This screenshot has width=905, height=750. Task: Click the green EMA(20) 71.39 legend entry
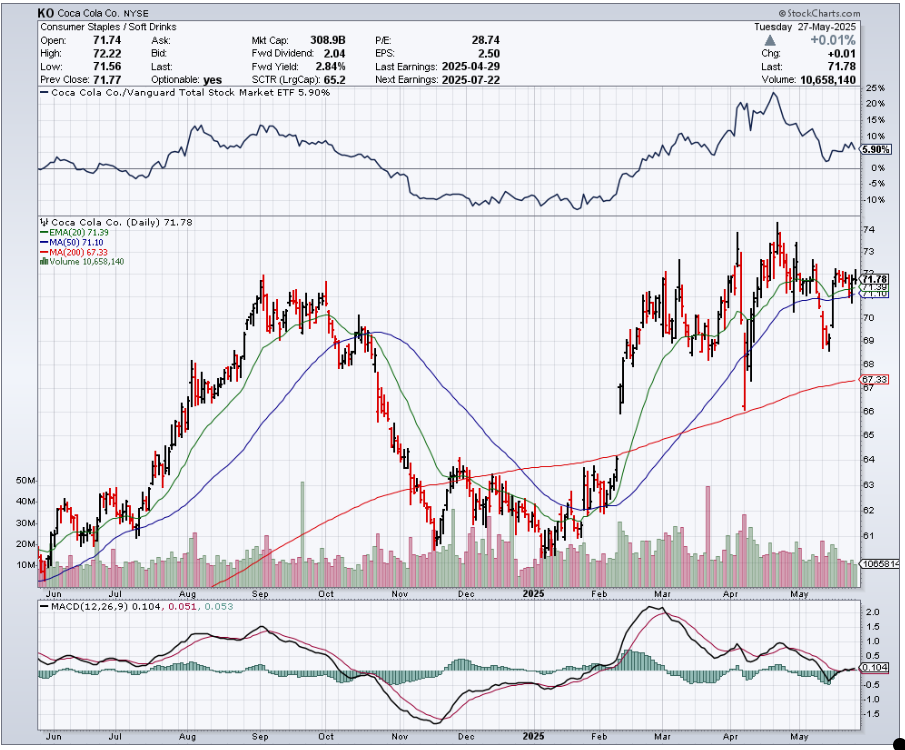[x=74, y=232]
